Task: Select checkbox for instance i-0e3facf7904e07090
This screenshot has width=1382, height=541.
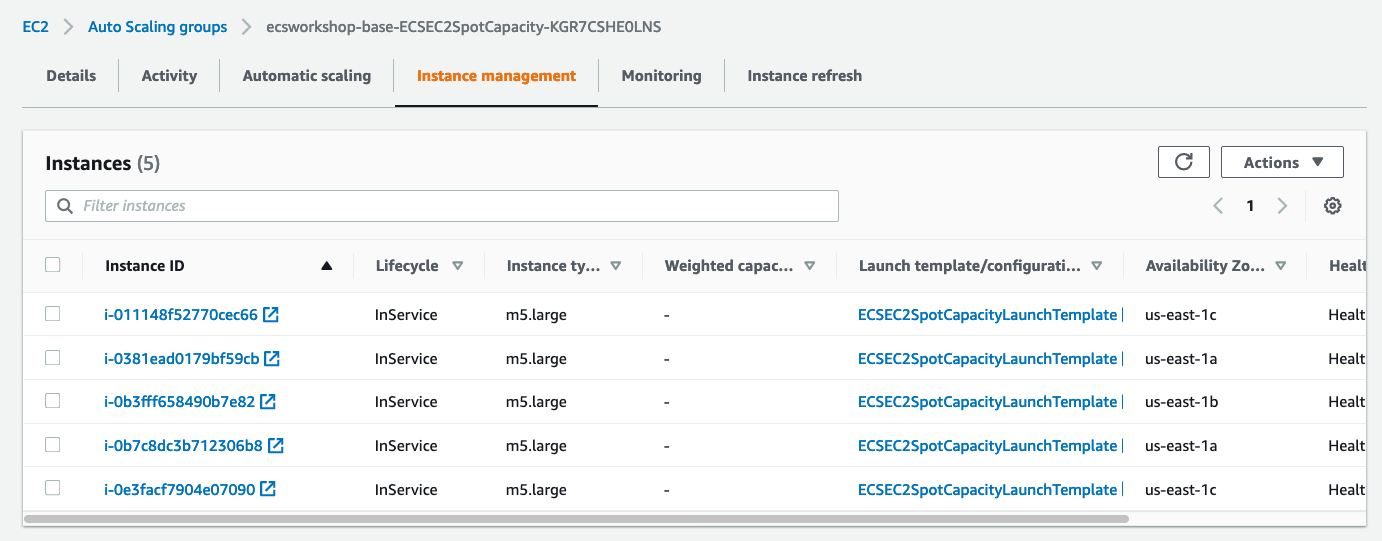Action: tap(53, 488)
